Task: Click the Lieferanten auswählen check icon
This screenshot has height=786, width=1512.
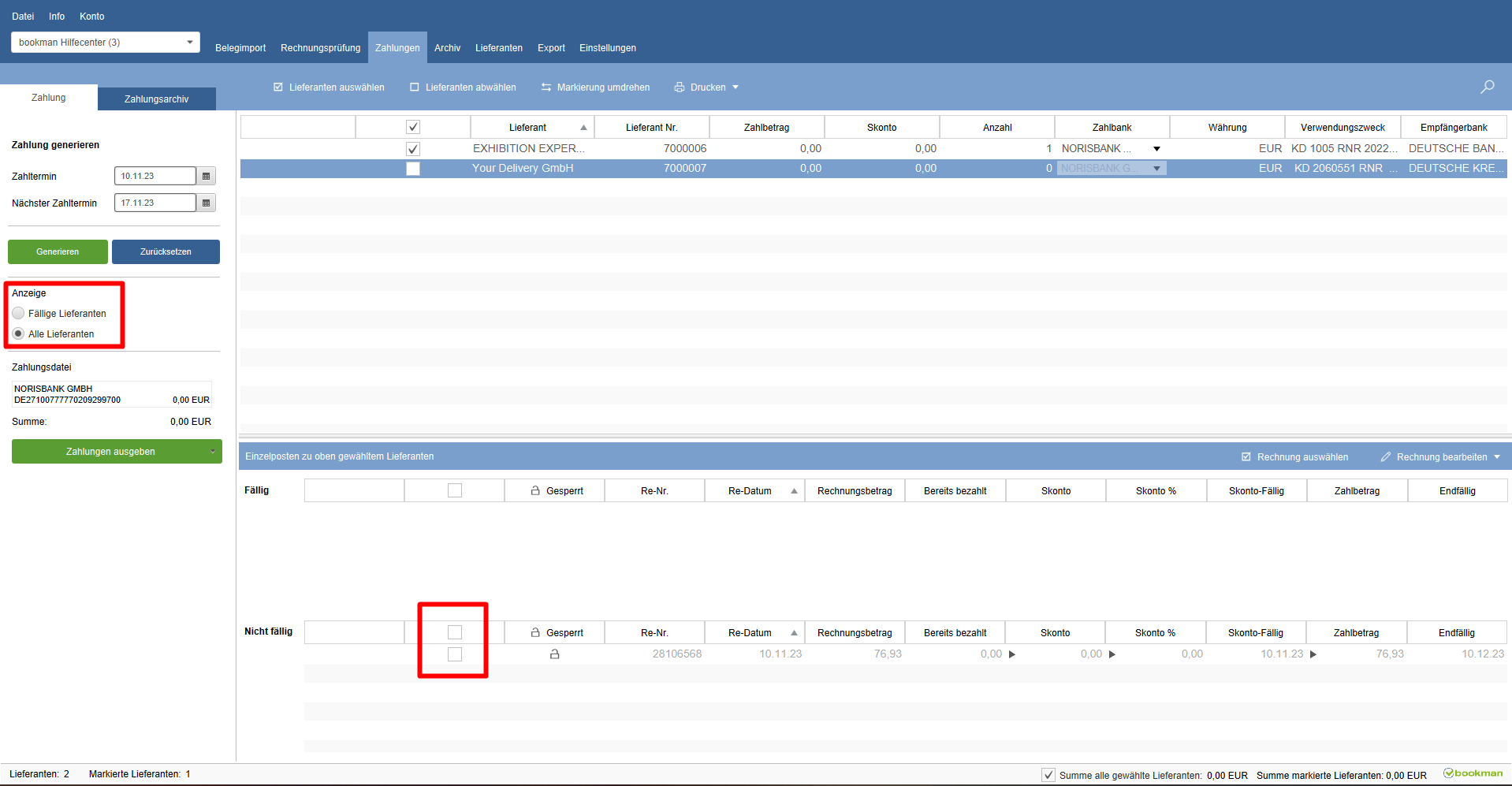Action: 278,87
